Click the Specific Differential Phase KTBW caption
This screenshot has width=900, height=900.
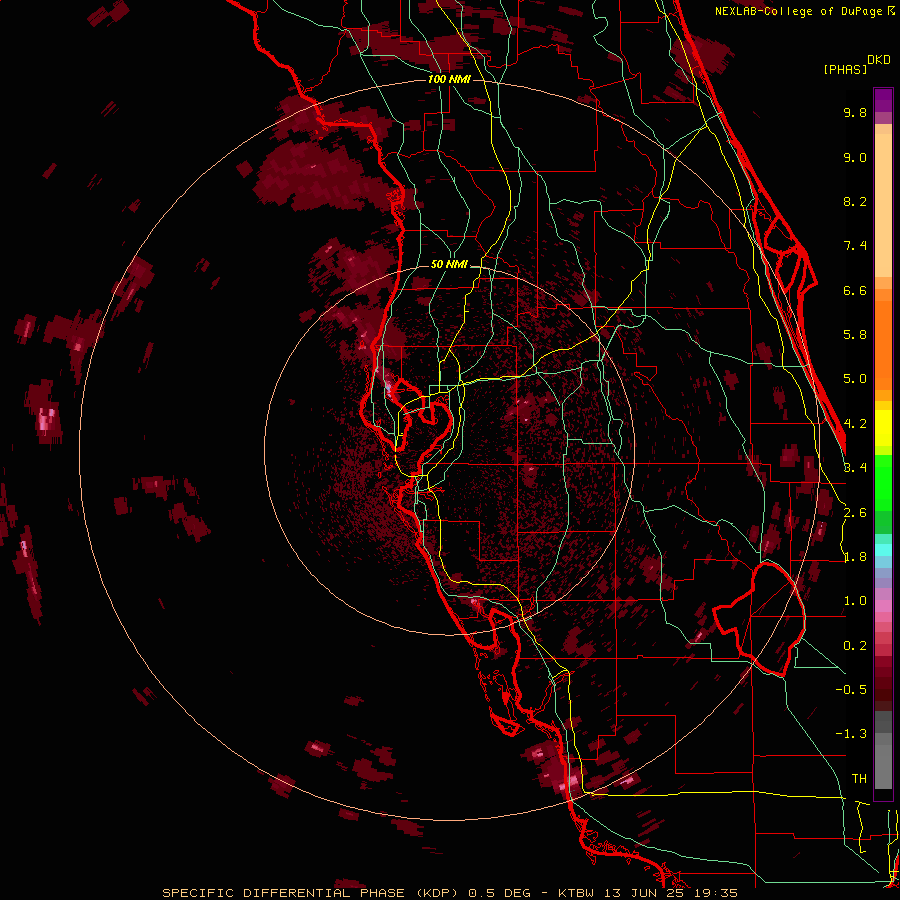click(x=450, y=893)
